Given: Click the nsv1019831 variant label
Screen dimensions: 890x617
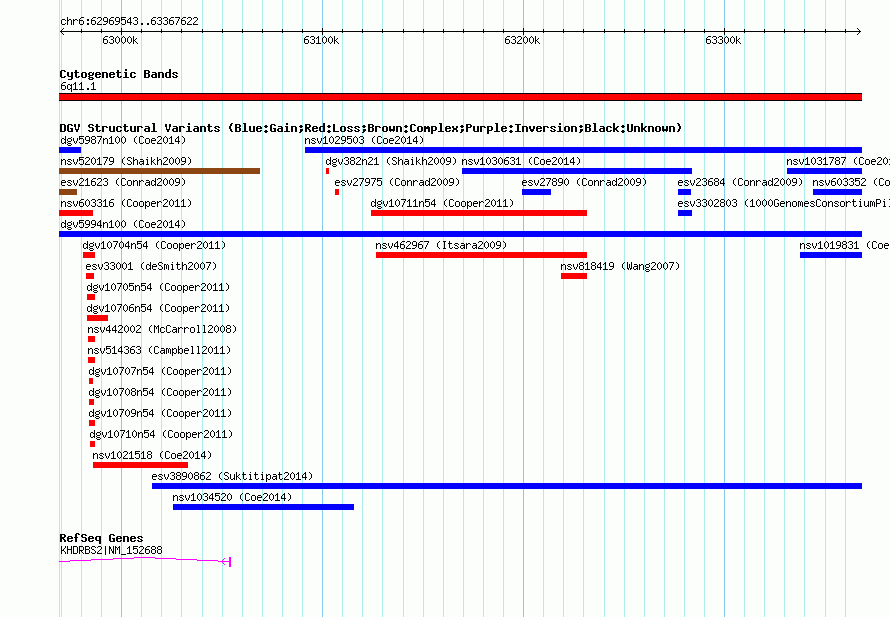Looking at the screenshot, I should 845,245.
